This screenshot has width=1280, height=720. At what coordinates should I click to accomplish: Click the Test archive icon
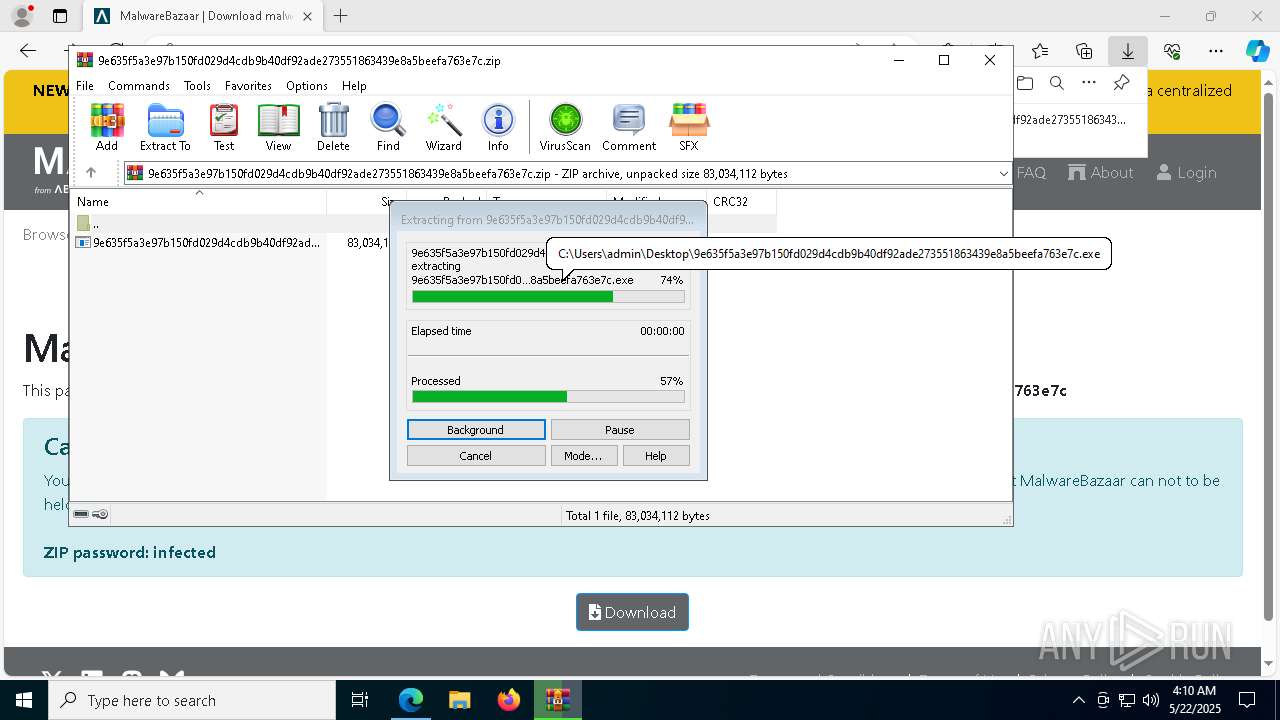tap(224, 127)
